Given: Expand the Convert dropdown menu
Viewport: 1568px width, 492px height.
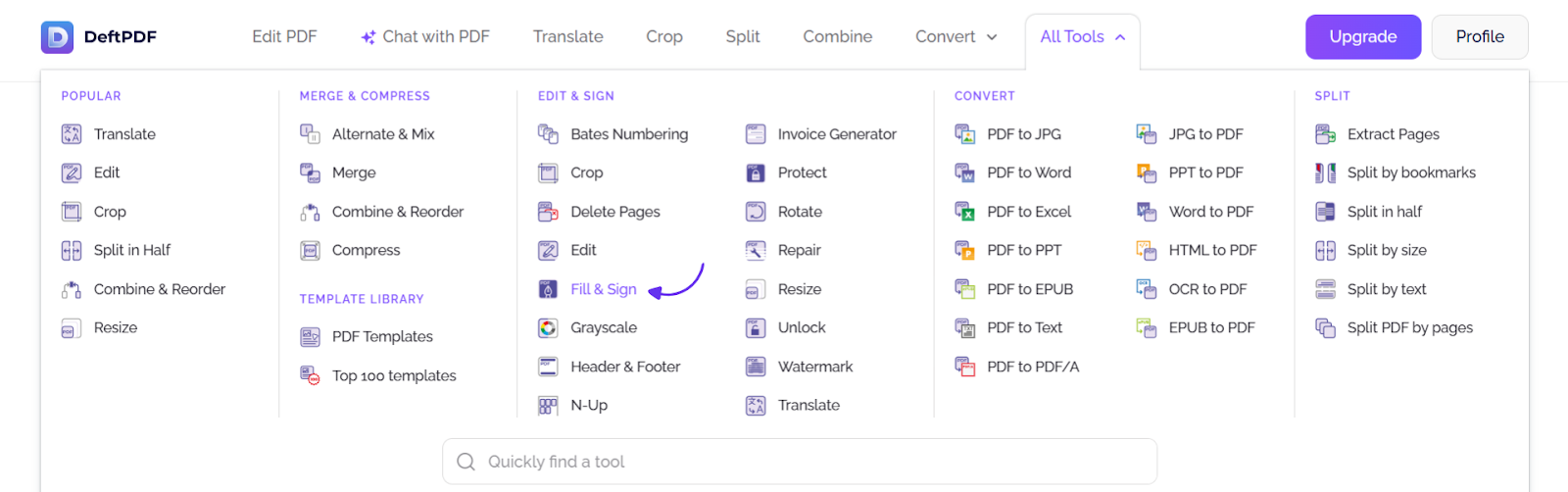Looking at the screenshot, I should 956,36.
